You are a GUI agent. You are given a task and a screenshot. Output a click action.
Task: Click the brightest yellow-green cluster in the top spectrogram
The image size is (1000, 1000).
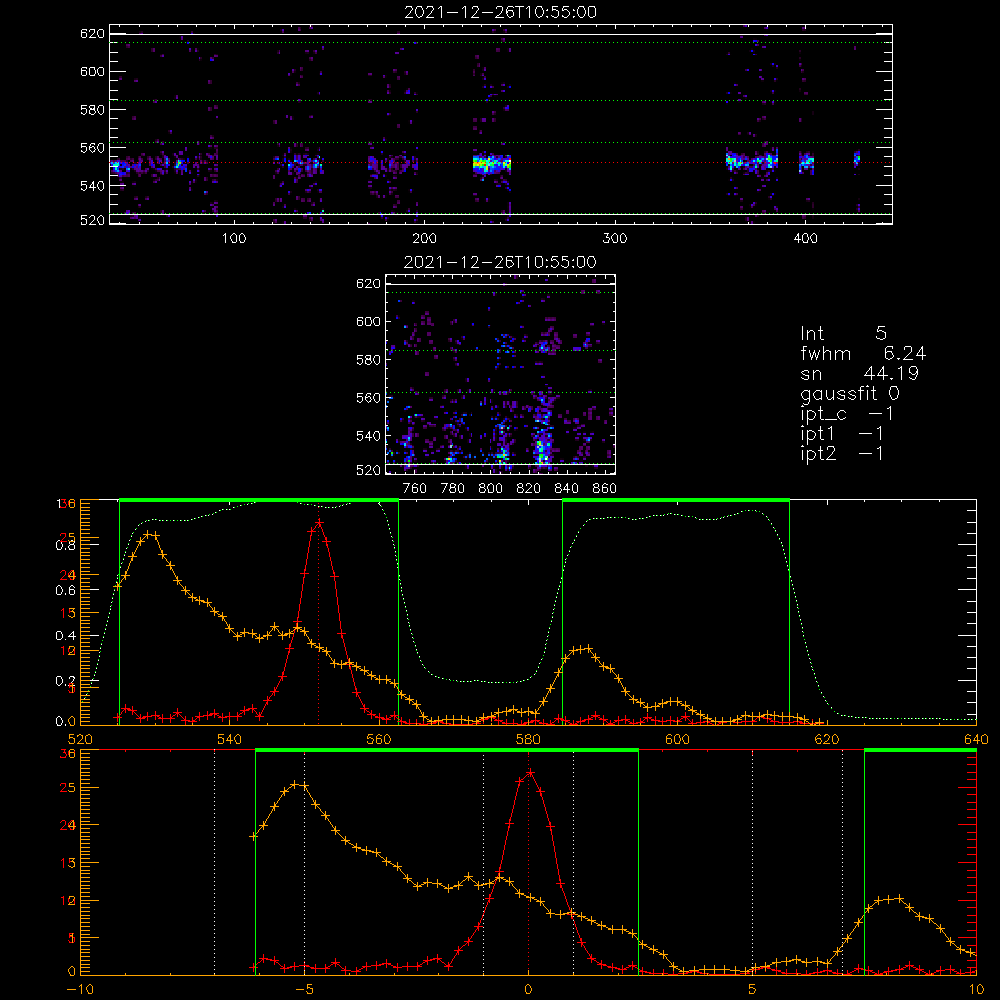(492, 164)
